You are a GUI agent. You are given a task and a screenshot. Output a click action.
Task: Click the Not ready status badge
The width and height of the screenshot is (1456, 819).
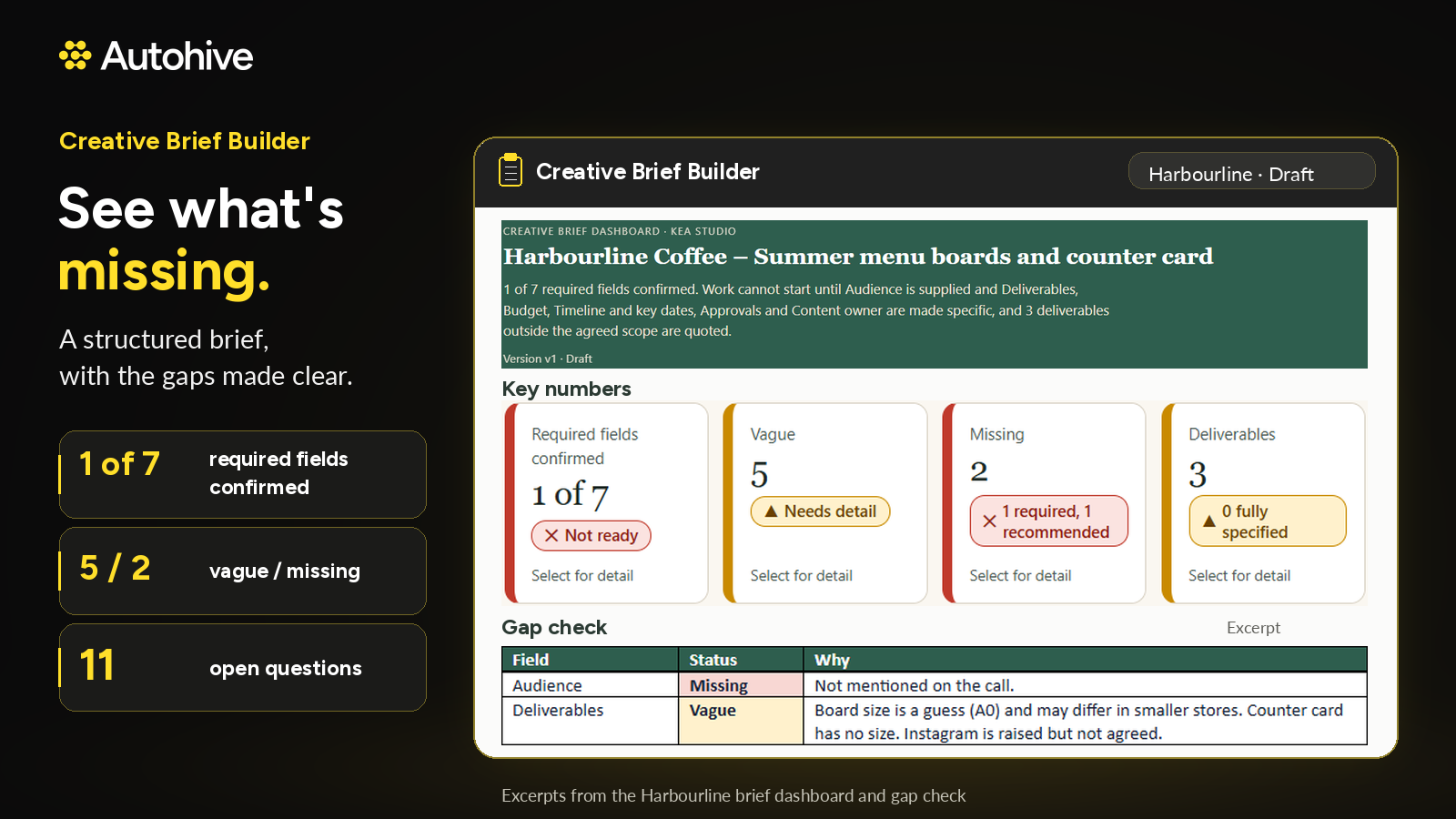coord(591,536)
